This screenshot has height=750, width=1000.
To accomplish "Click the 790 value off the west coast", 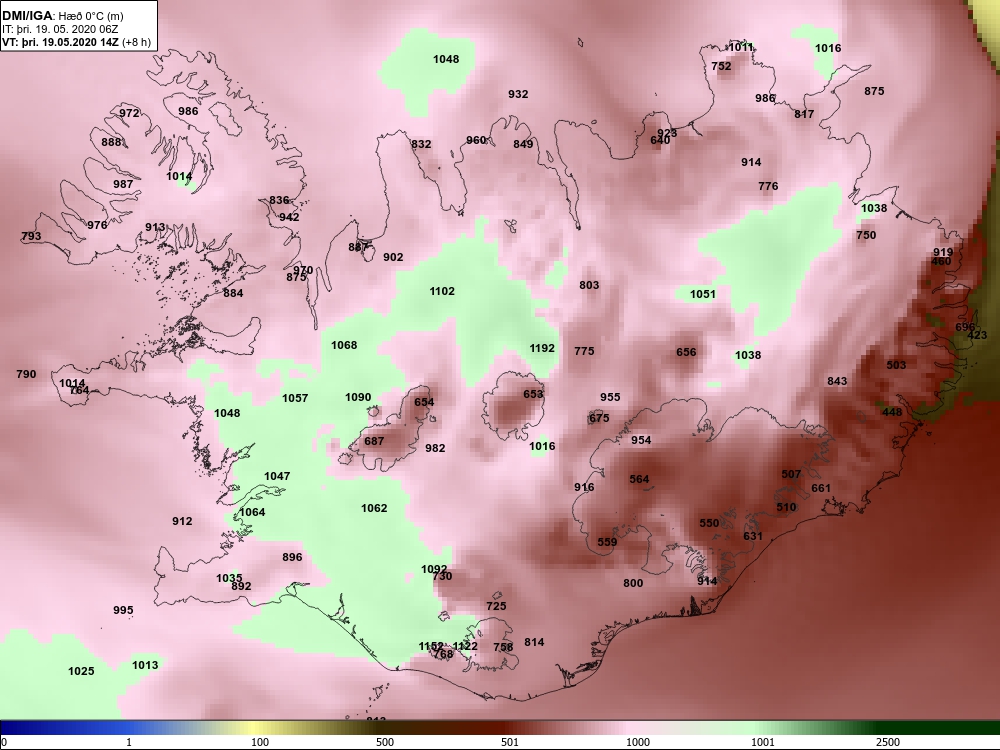I will click(x=26, y=374).
